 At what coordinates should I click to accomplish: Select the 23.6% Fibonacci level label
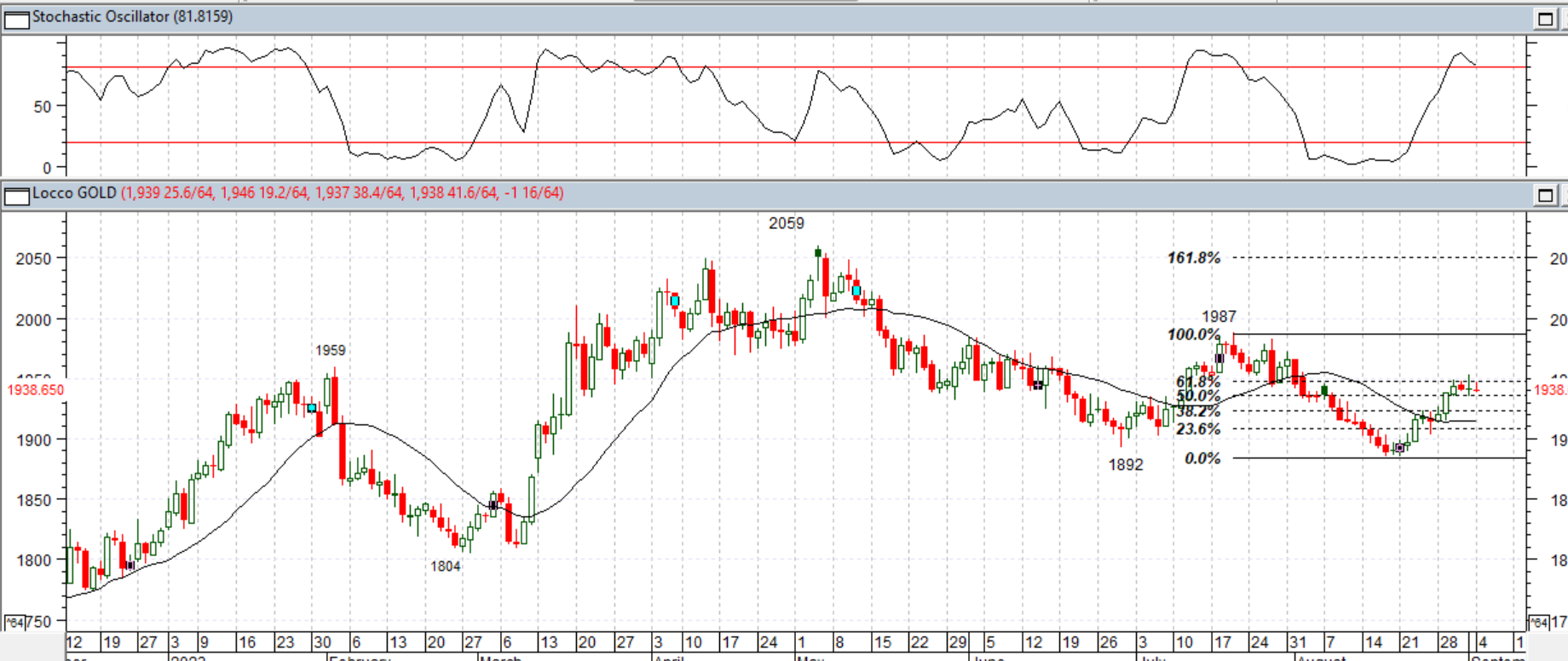[1198, 428]
